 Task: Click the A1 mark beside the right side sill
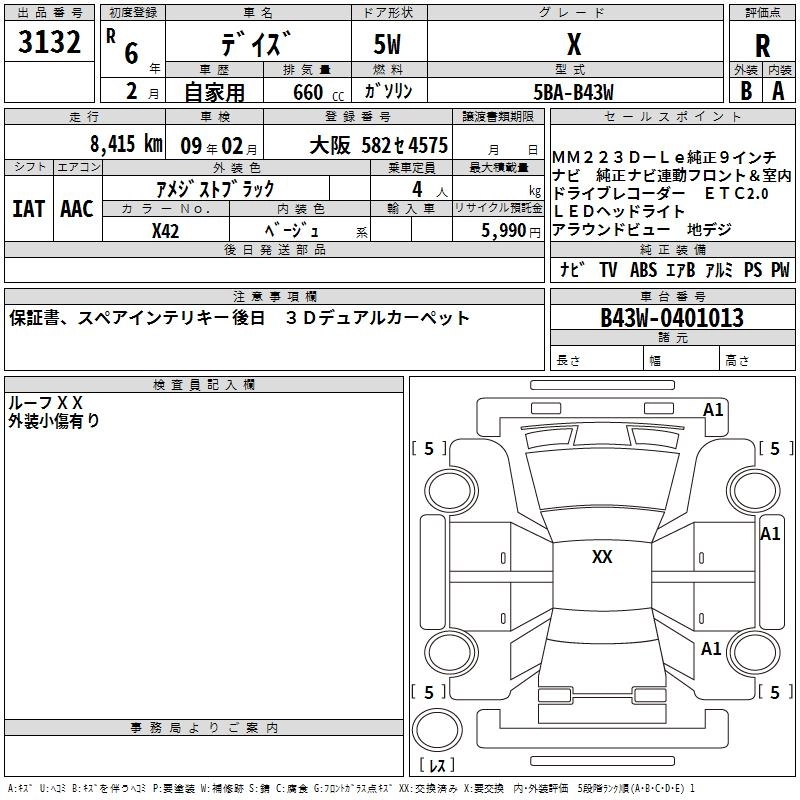click(x=770, y=534)
